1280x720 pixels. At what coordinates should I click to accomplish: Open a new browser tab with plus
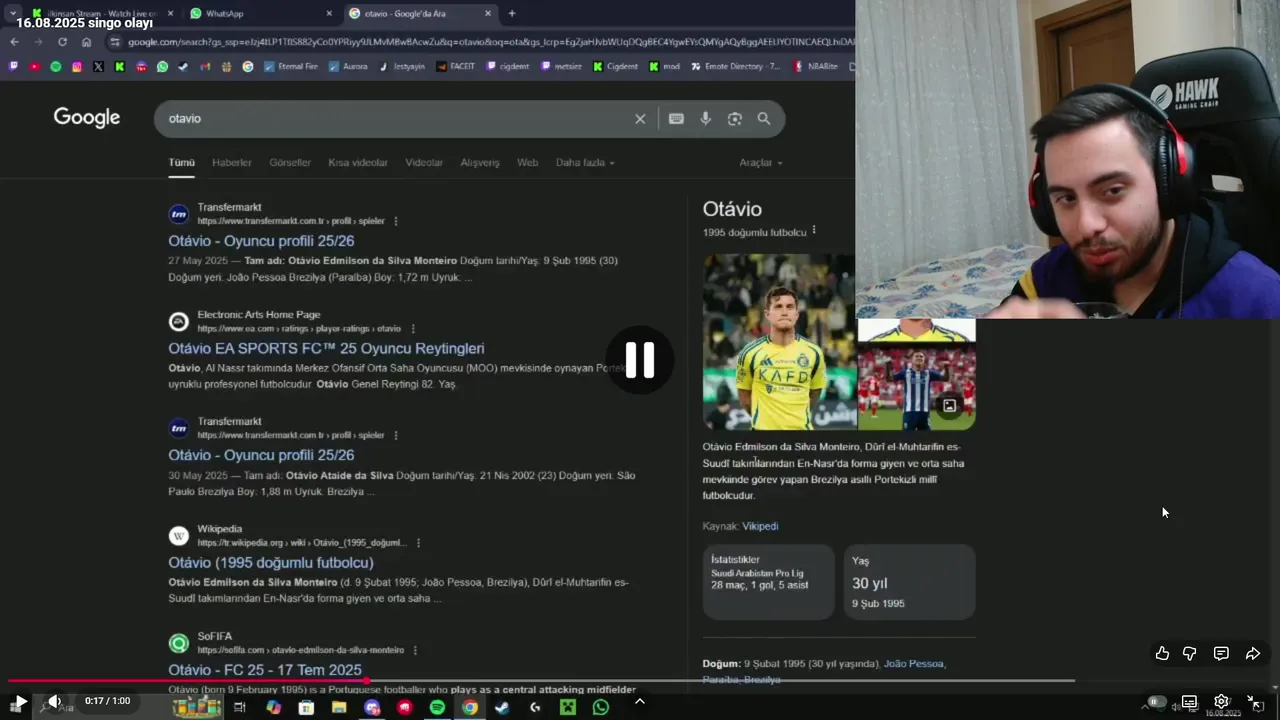[x=512, y=14]
